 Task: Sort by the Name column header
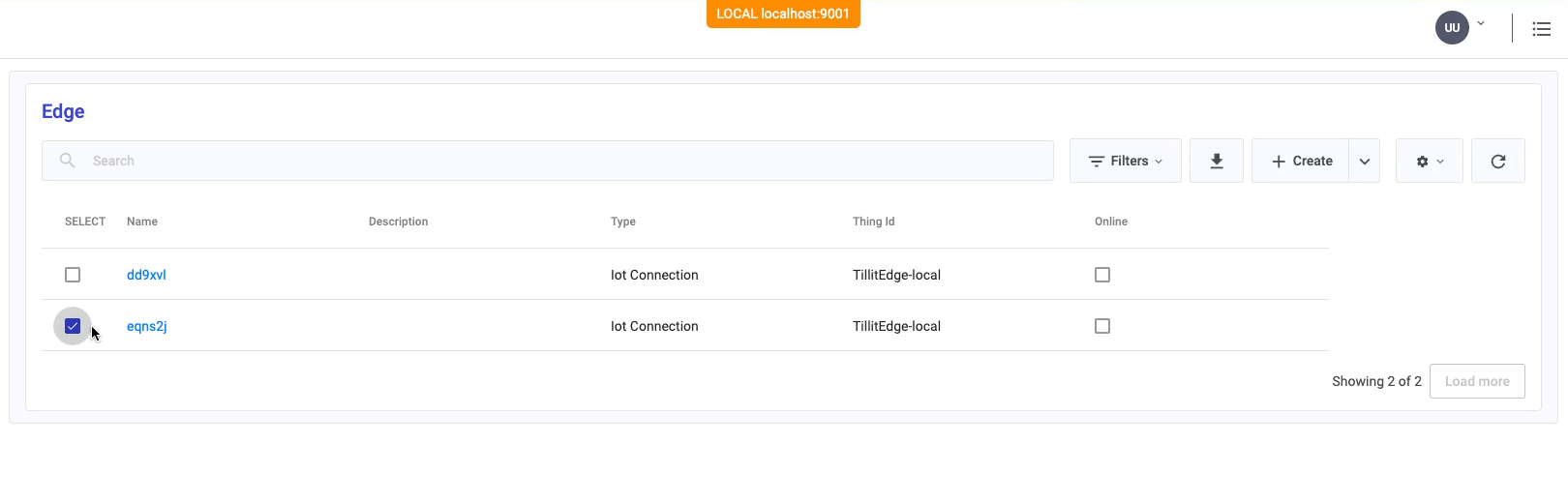click(142, 222)
